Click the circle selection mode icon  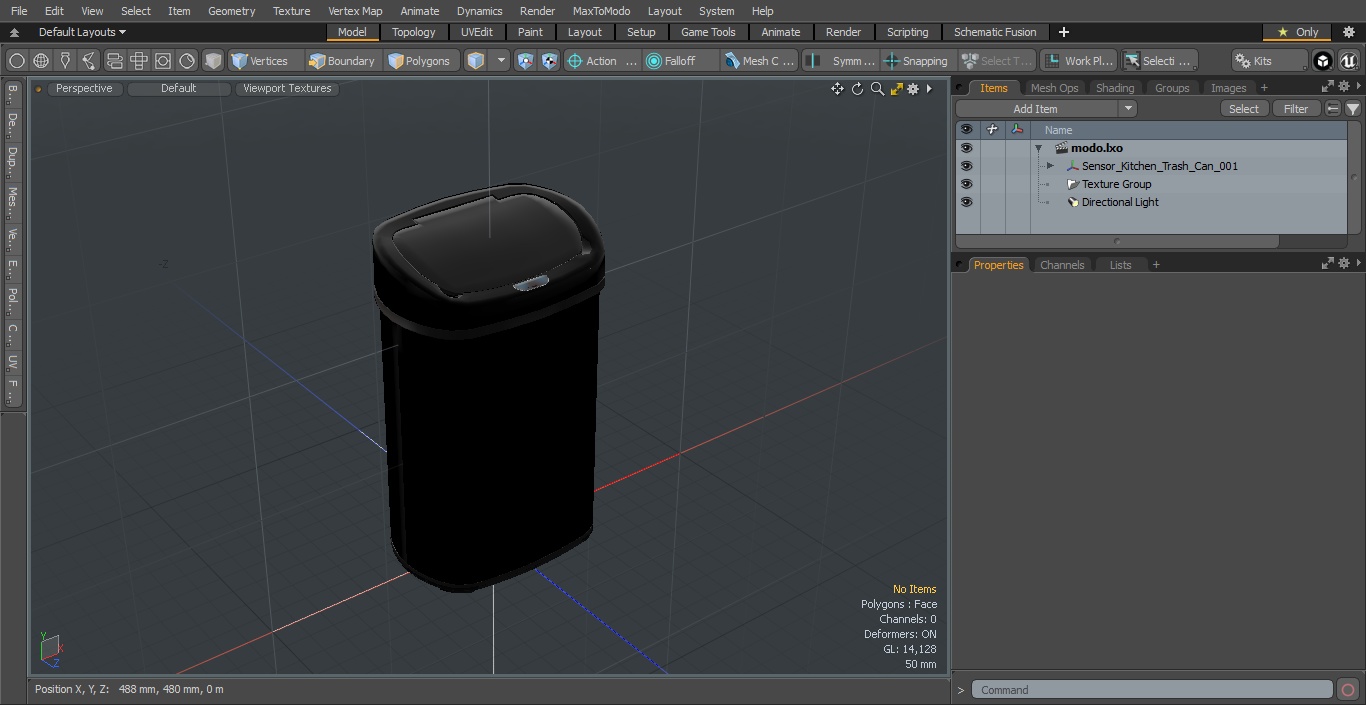tap(17, 61)
